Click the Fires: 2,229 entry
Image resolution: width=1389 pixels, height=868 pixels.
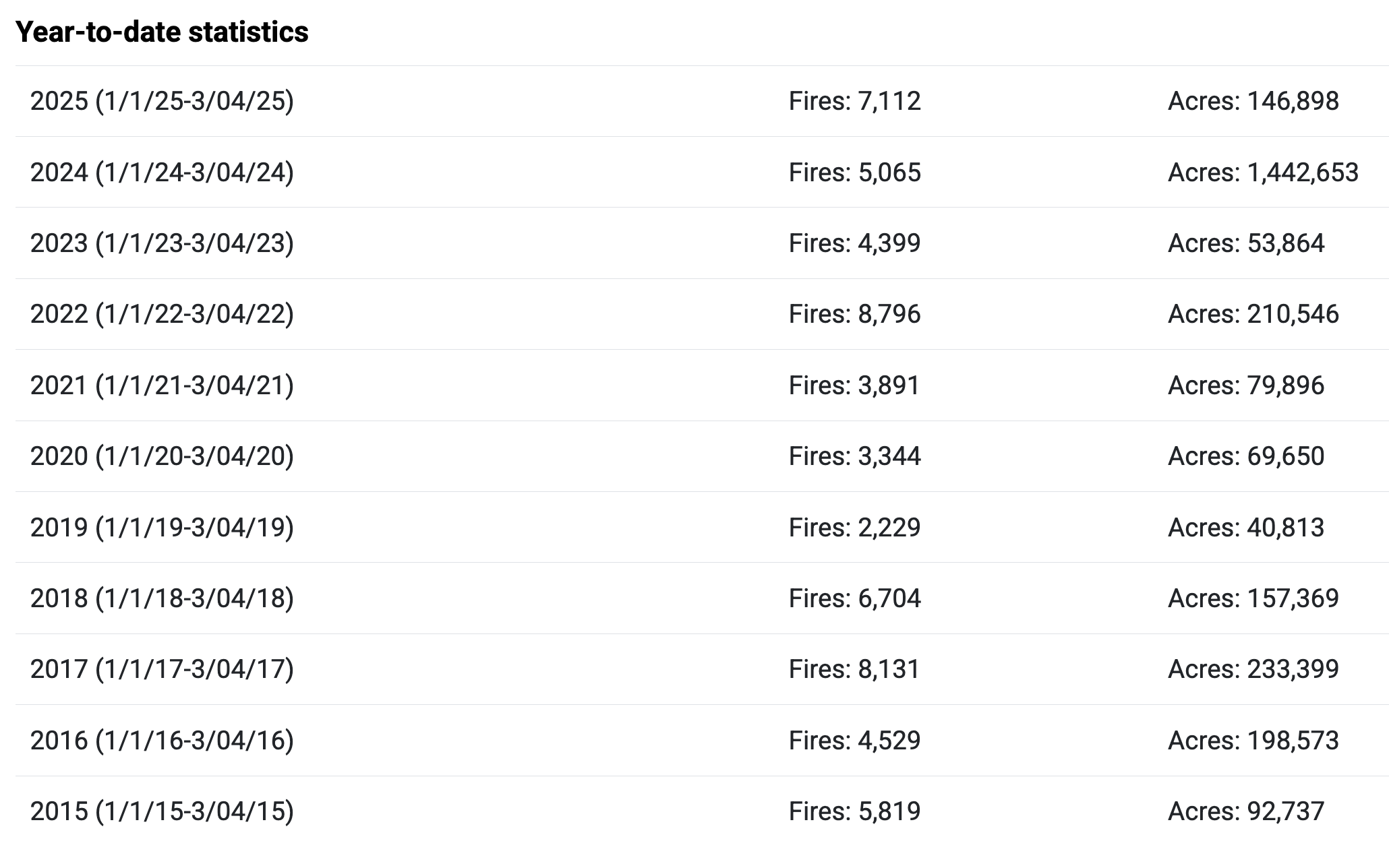[x=854, y=527]
